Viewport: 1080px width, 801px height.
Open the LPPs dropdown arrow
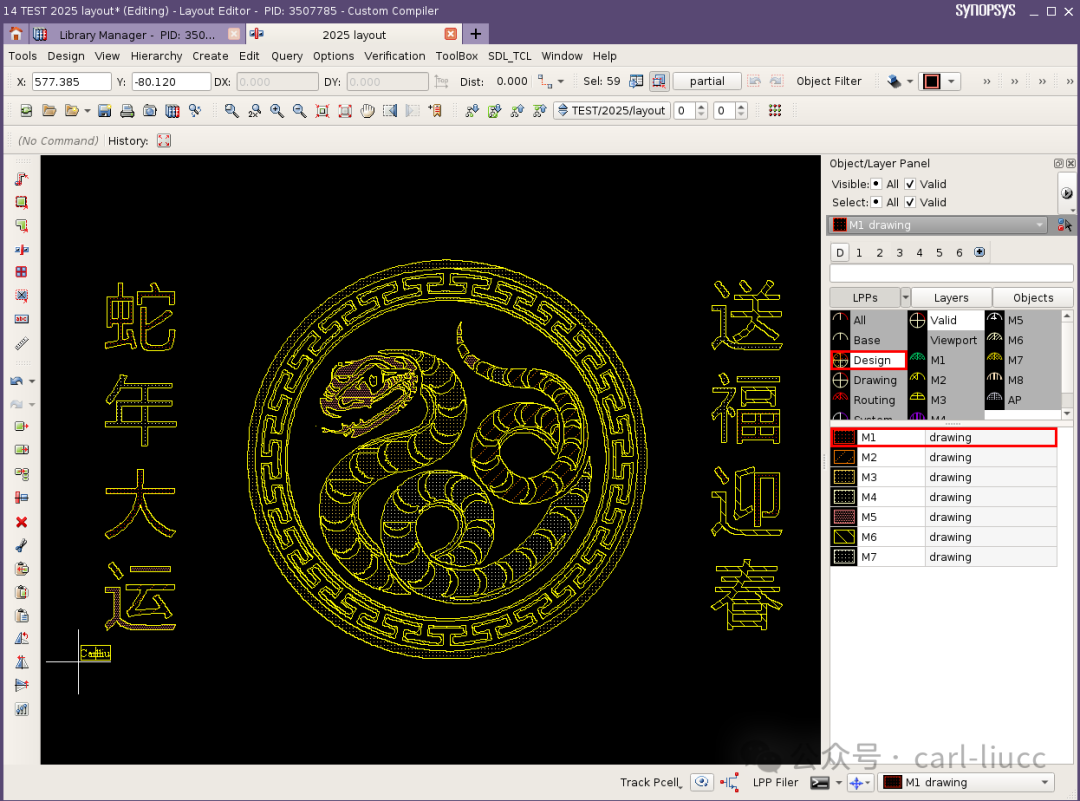905,298
